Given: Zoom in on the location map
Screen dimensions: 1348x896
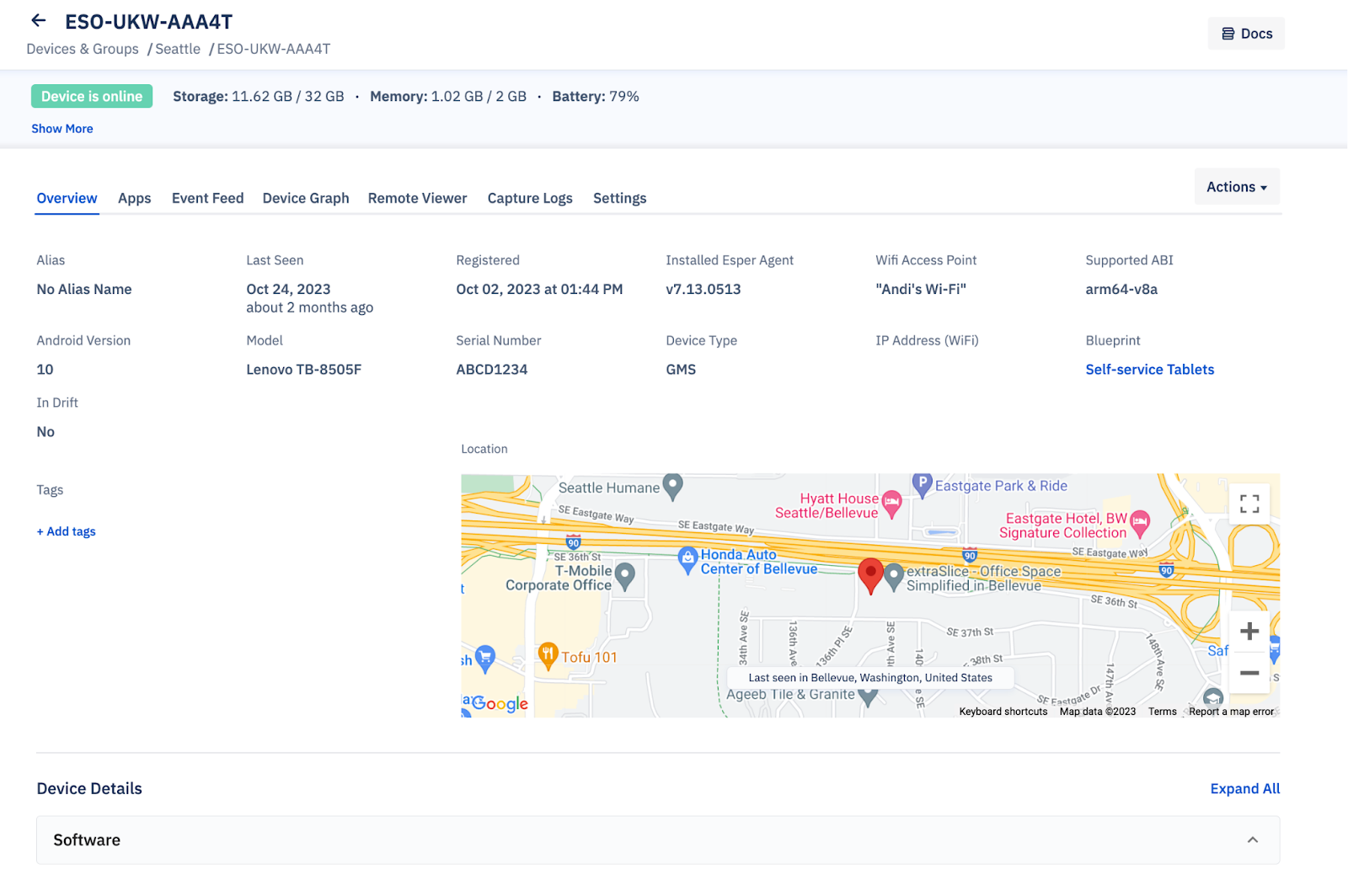Looking at the screenshot, I should [1249, 632].
